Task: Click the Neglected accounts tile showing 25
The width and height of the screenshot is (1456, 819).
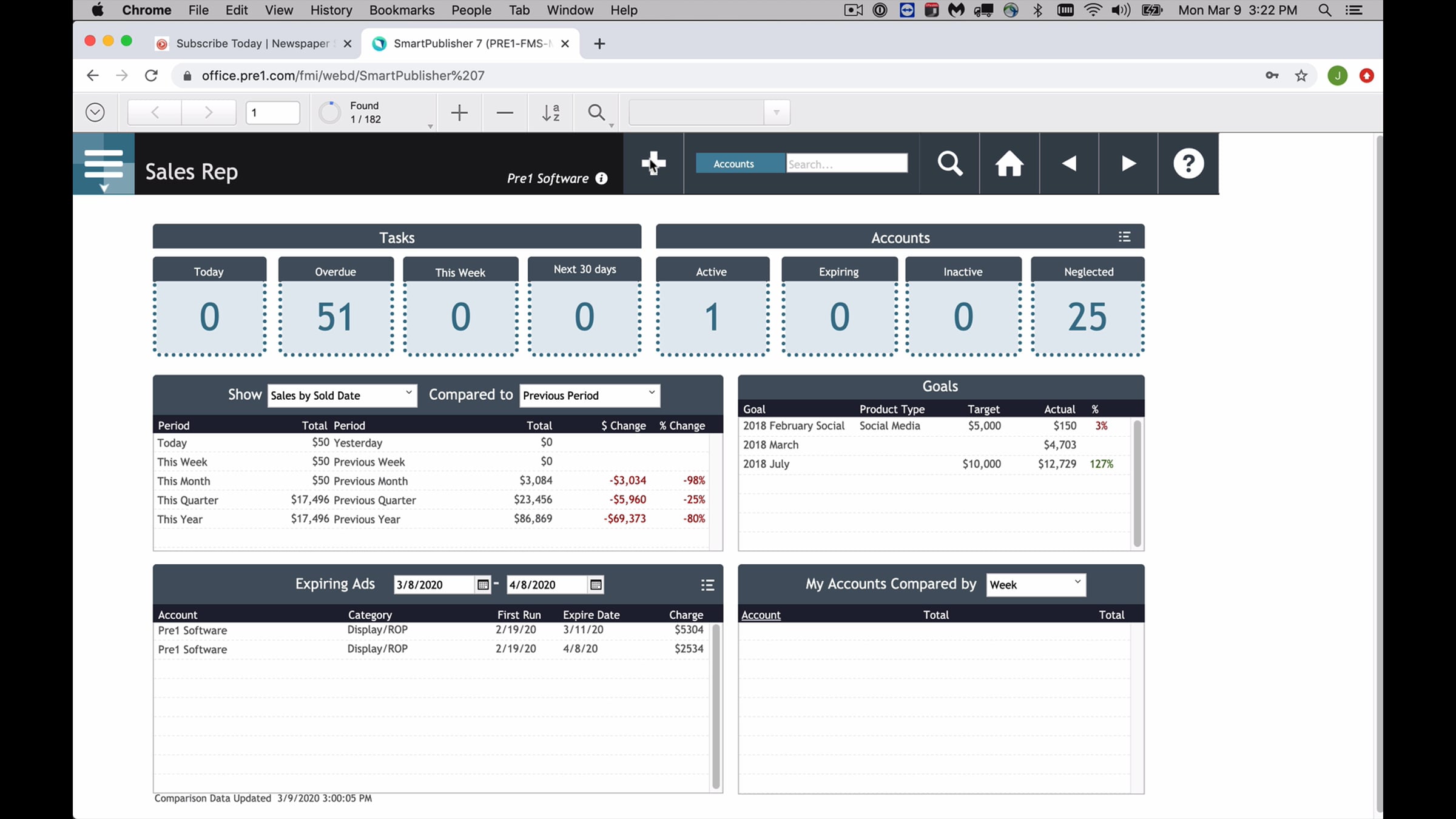Action: (1088, 306)
